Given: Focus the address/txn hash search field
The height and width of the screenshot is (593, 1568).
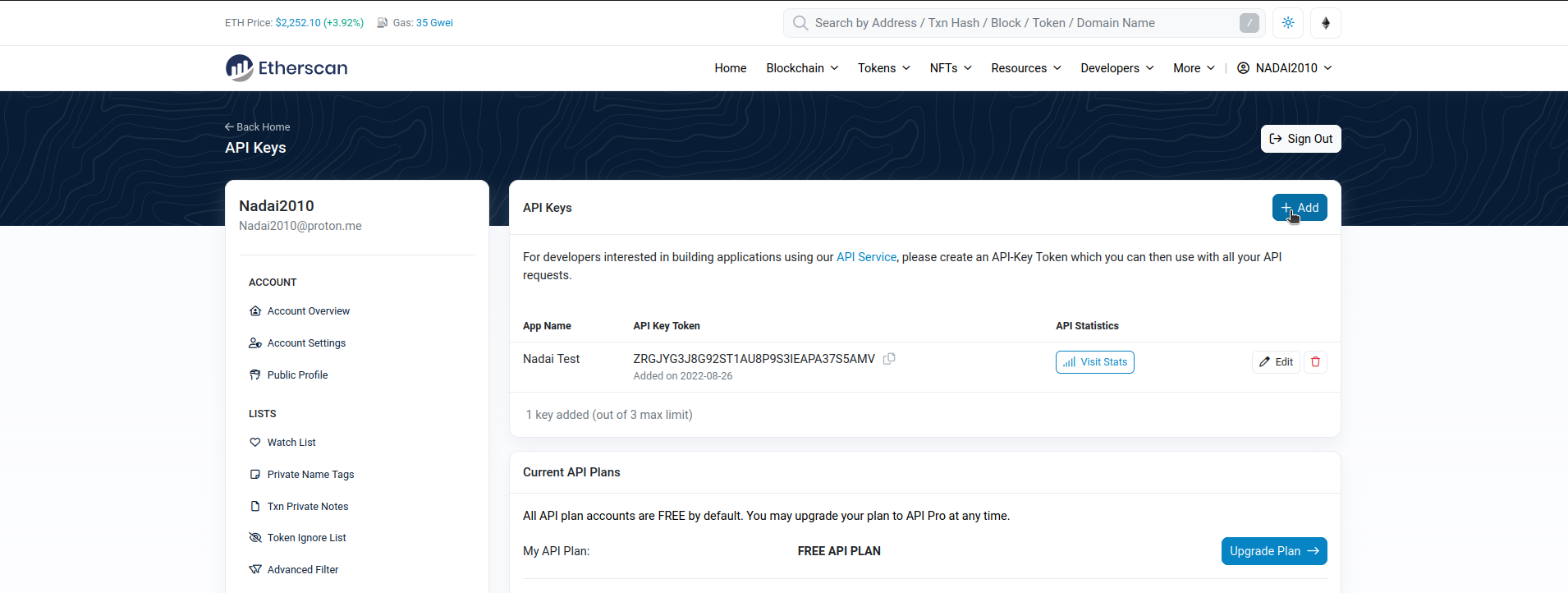Looking at the screenshot, I should pyautogui.click(x=1025, y=23).
